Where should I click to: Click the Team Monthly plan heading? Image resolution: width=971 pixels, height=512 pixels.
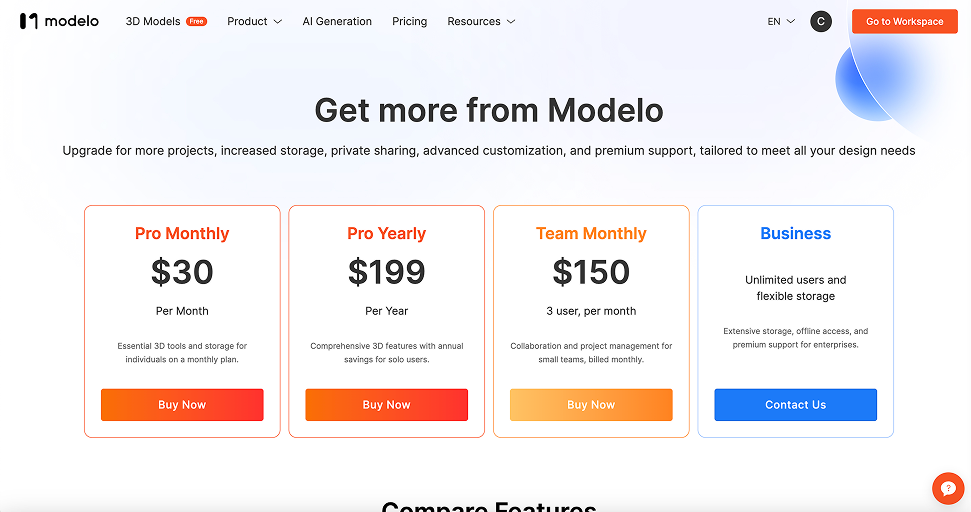591,233
